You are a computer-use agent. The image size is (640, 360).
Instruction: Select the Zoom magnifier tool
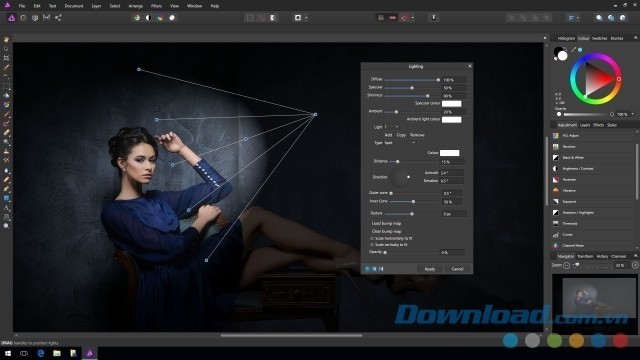coord(6,226)
